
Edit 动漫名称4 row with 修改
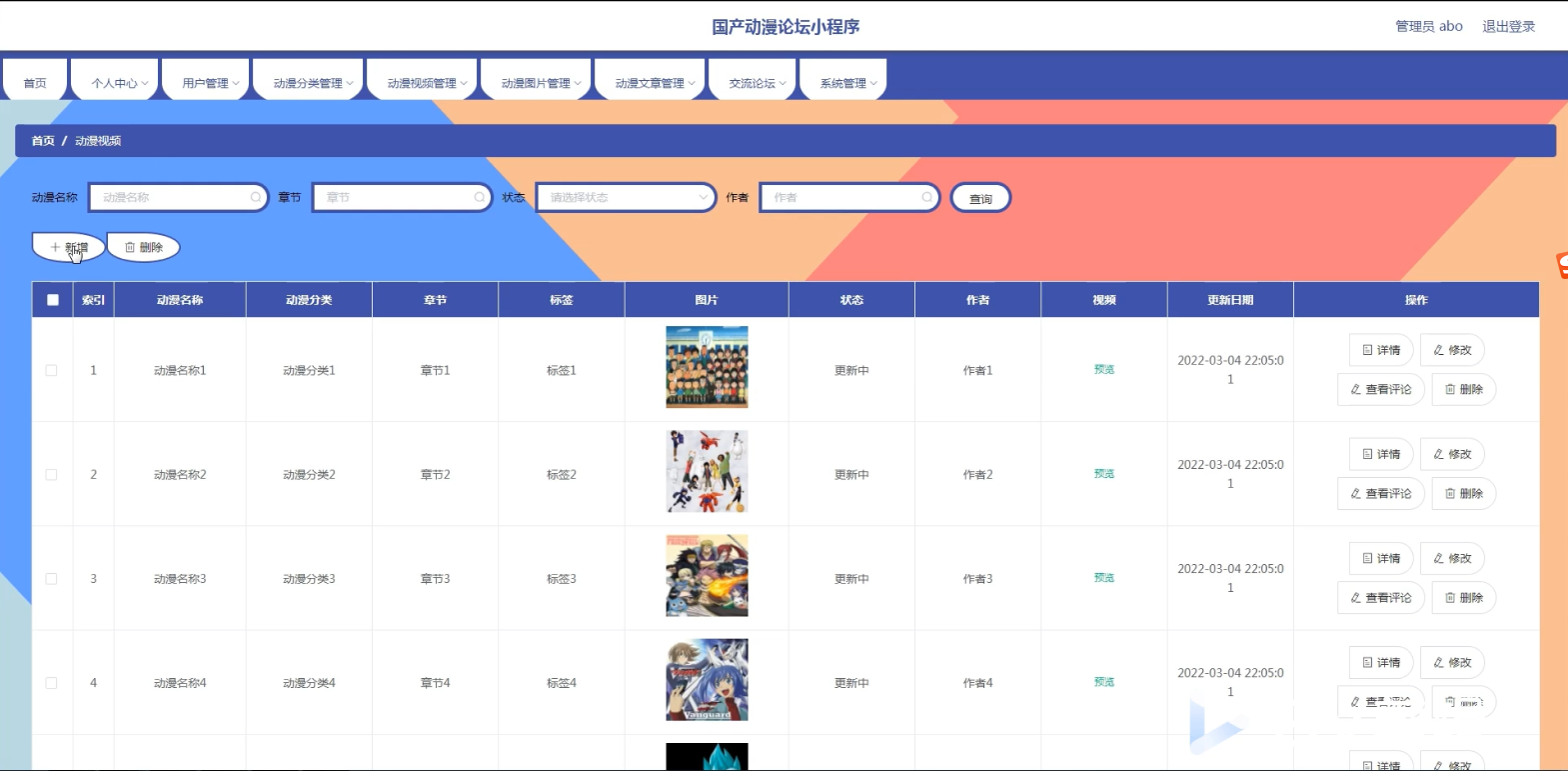(1452, 662)
